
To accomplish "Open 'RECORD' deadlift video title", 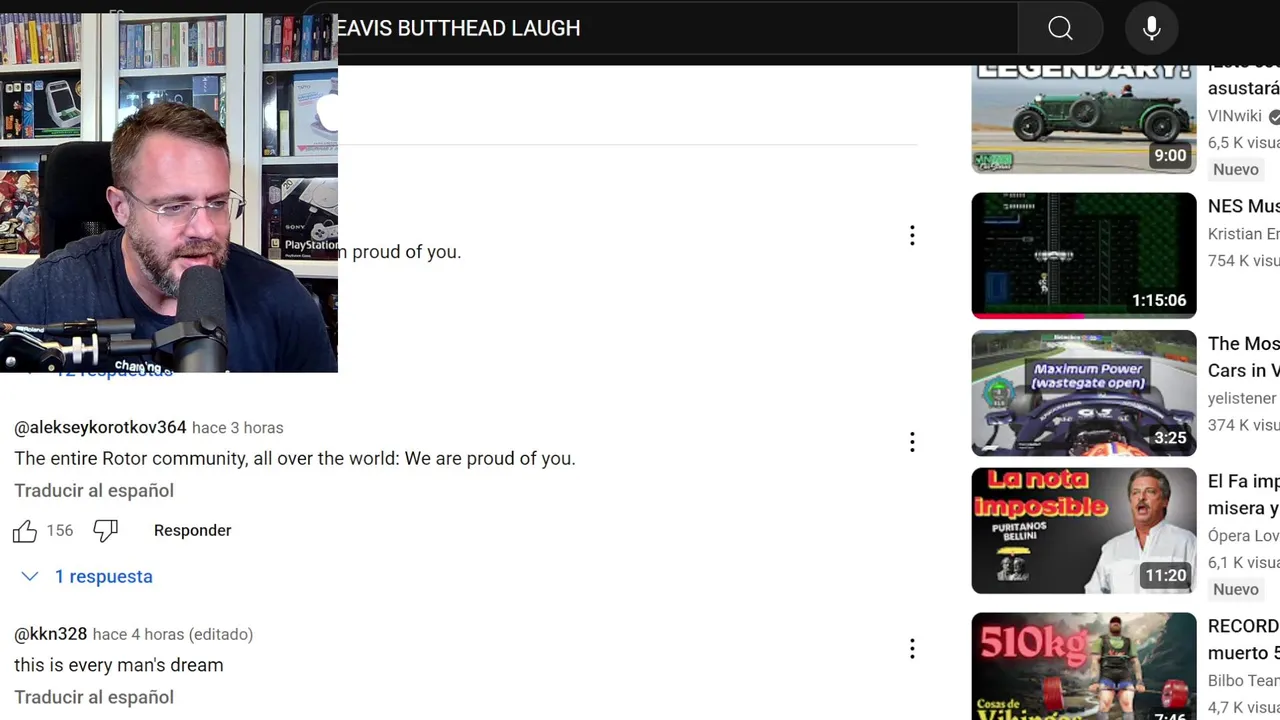I will click(x=1244, y=640).
